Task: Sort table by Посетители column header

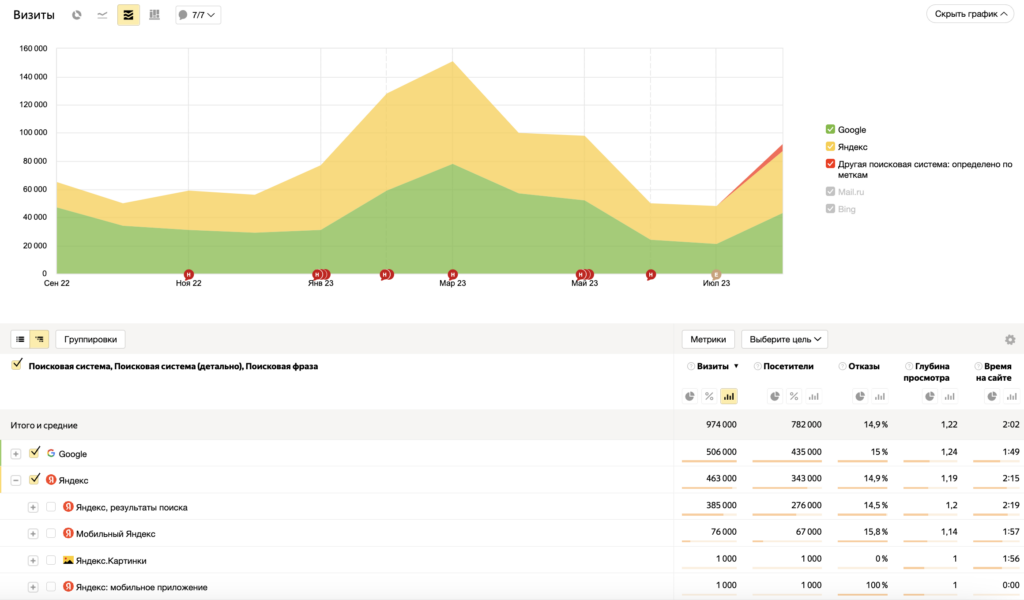Action: coord(788,366)
